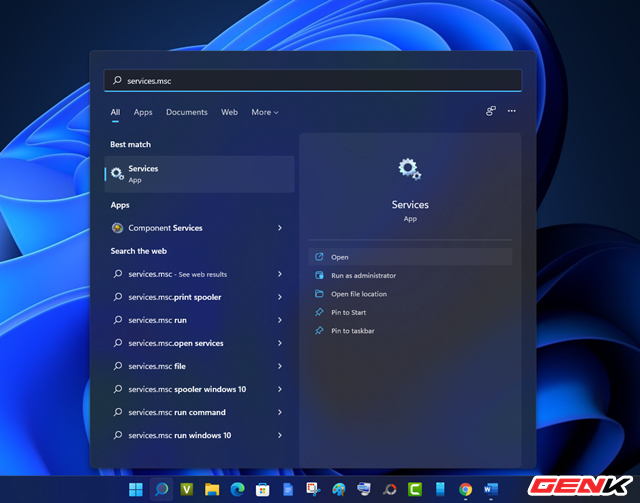This screenshot has width=640, height=503.
Task: Open File Explorer from taskbar
Action: click(212, 489)
